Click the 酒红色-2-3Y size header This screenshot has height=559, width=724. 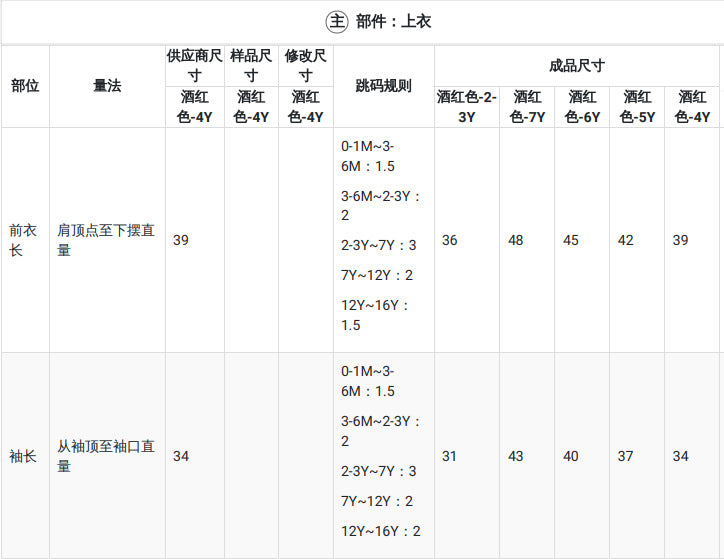pos(466,107)
